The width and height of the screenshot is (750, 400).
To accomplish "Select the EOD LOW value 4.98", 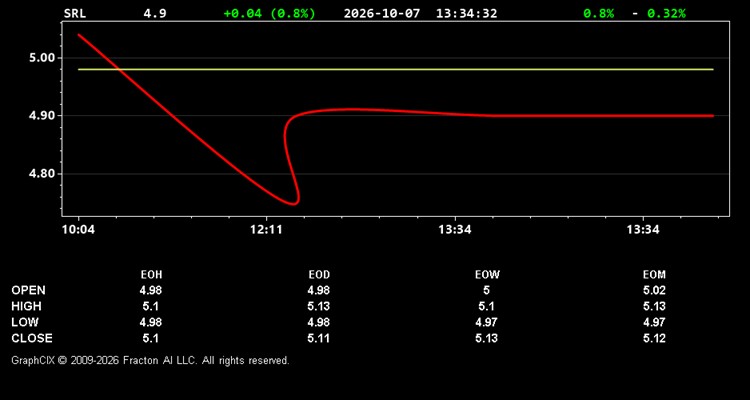I will pyautogui.click(x=319, y=322).
